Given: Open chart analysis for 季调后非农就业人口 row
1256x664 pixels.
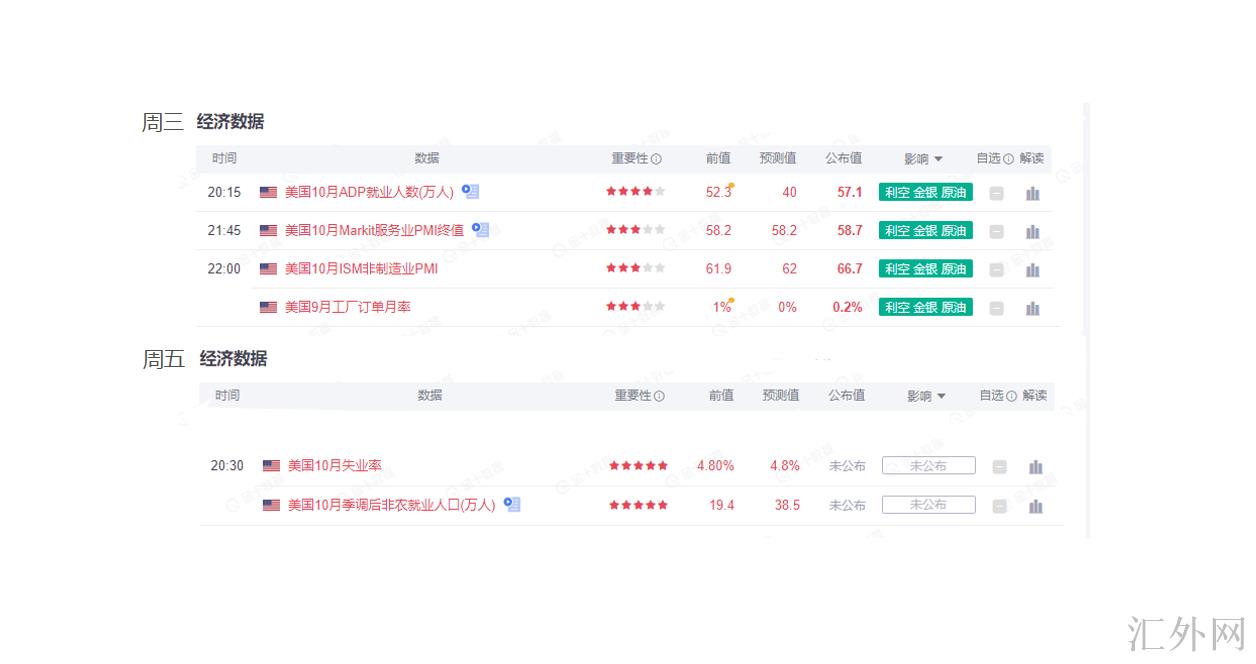Looking at the screenshot, I should click(1036, 506).
